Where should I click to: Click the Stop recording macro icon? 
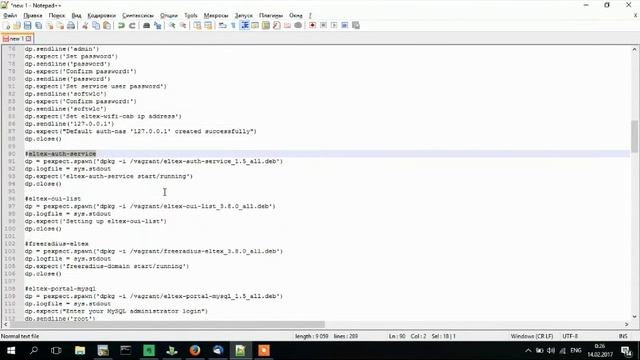click(323, 25)
